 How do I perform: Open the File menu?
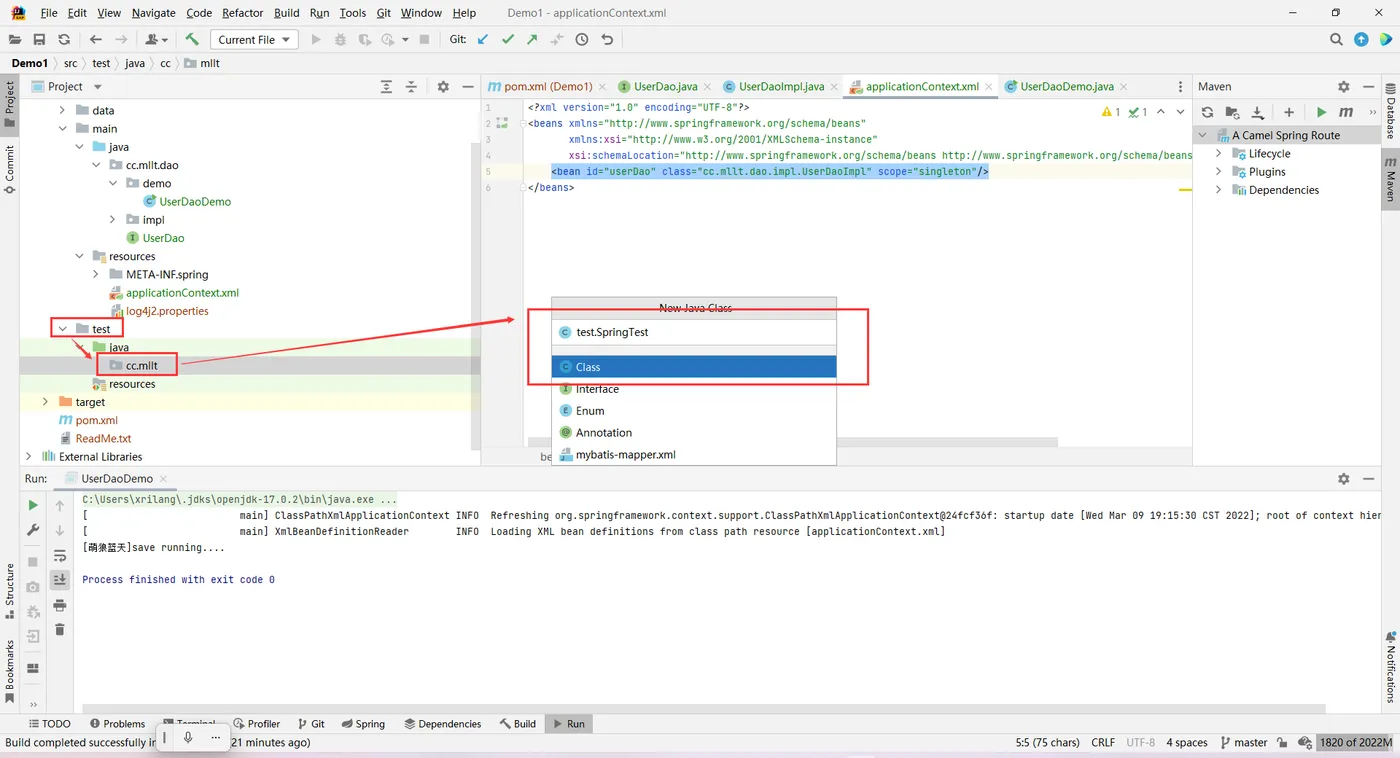tap(48, 13)
